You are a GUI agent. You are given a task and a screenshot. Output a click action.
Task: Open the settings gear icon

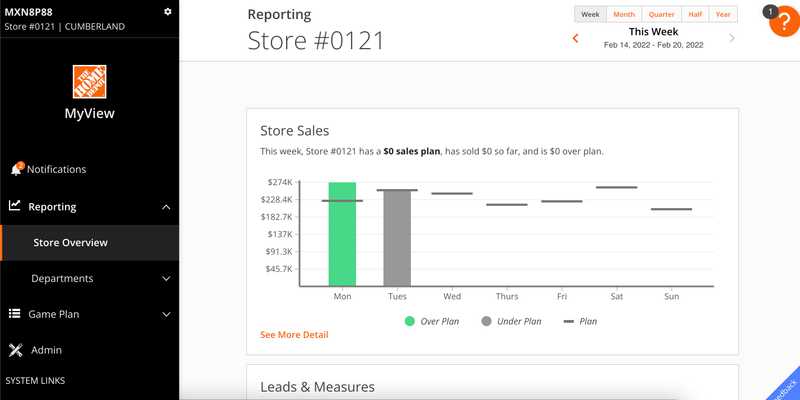(x=168, y=12)
